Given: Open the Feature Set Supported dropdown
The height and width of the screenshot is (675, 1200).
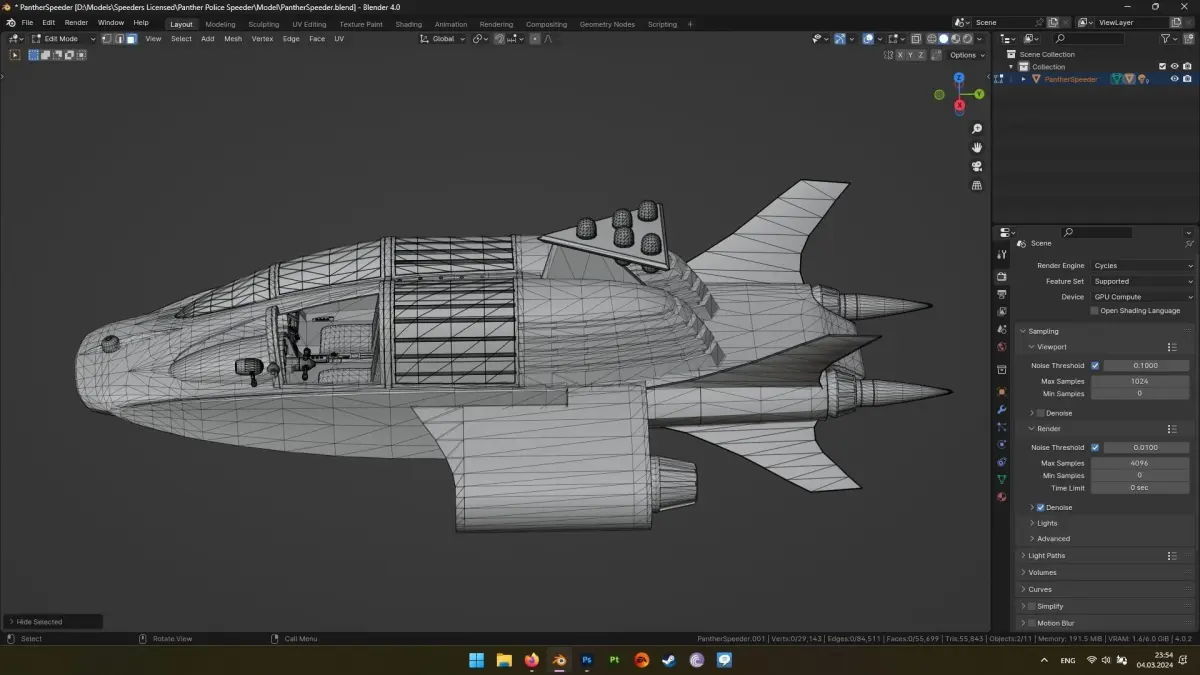Looking at the screenshot, I should tap(1142, 281).
